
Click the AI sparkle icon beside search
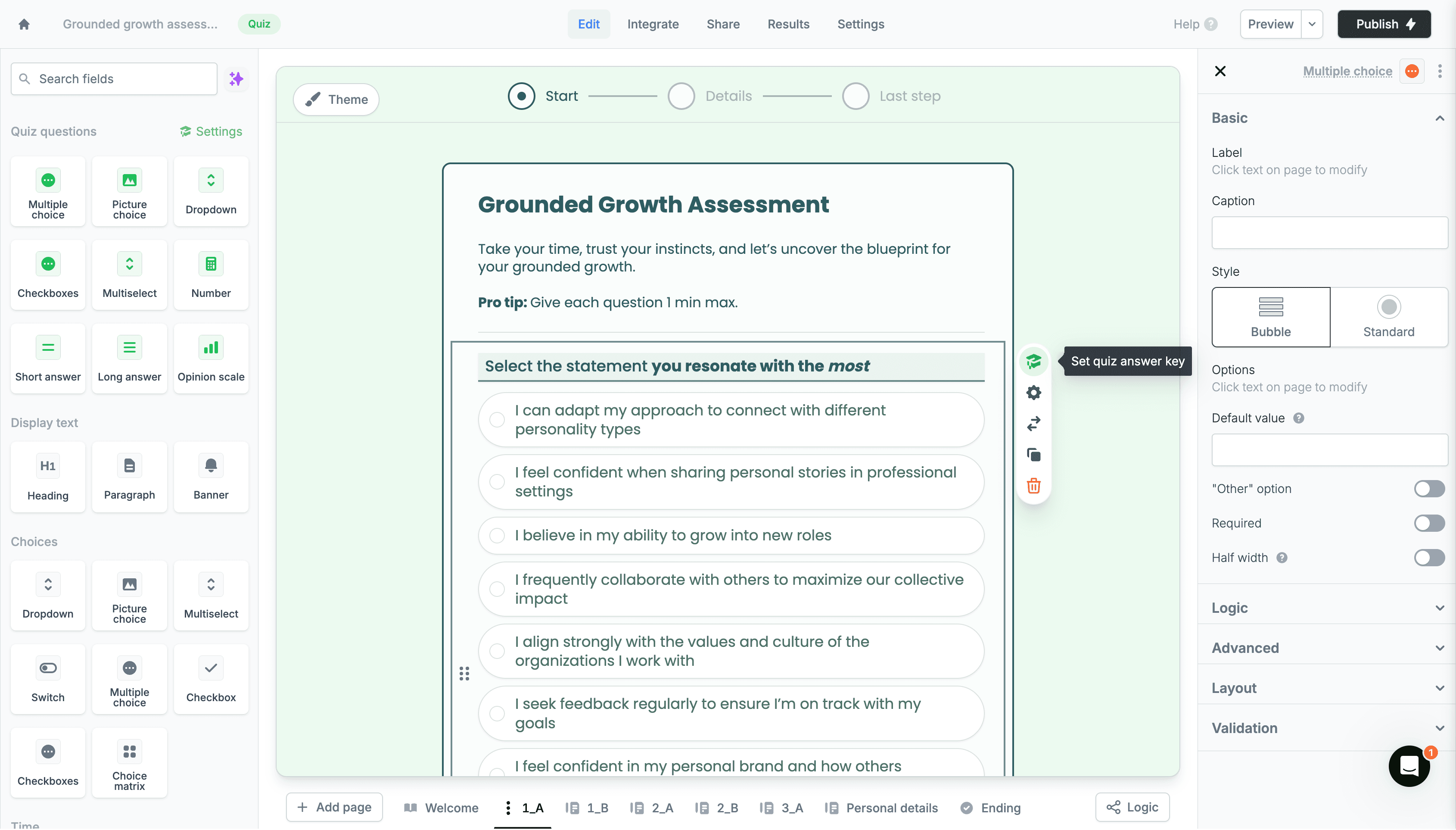point(236,79)
